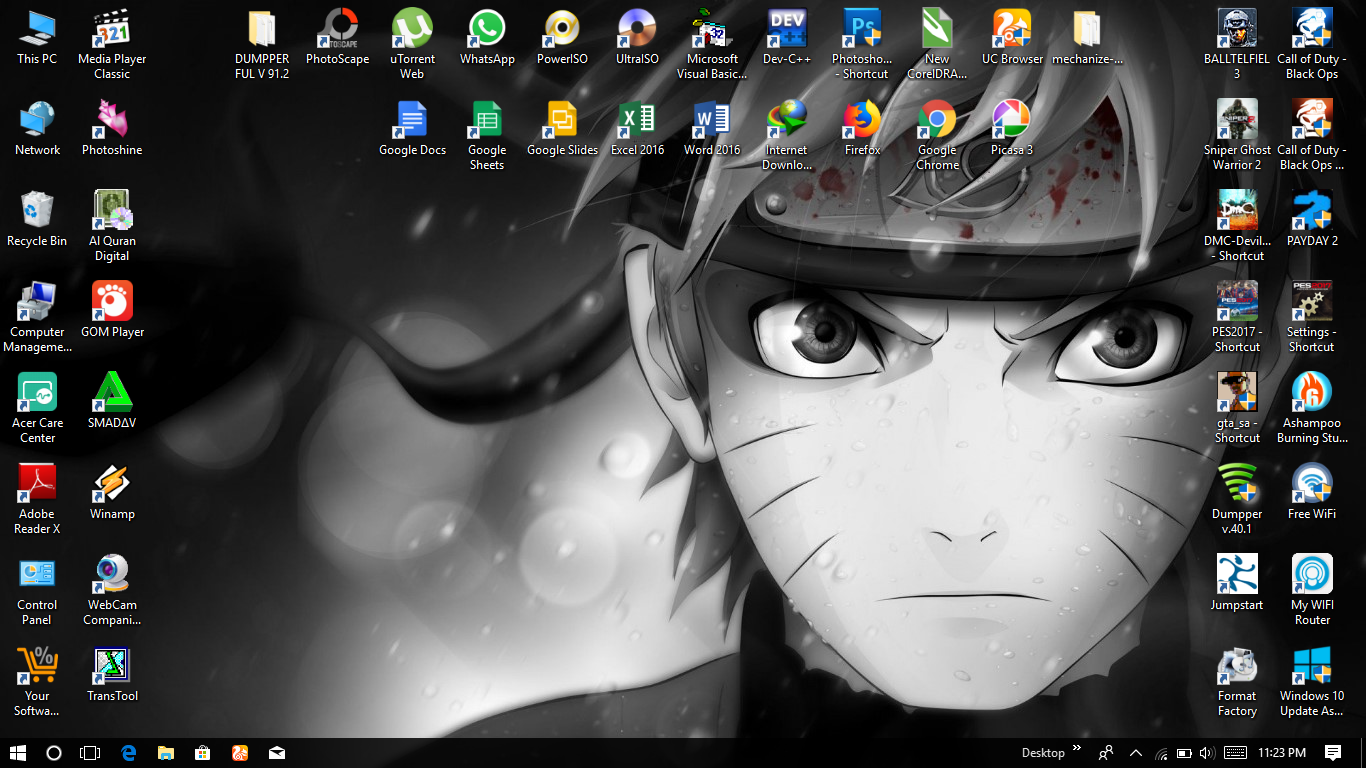Viewport: 1366px width, 768px height.
Task: Select the PES Settings shortcut icon
Action: [1312, 302]
